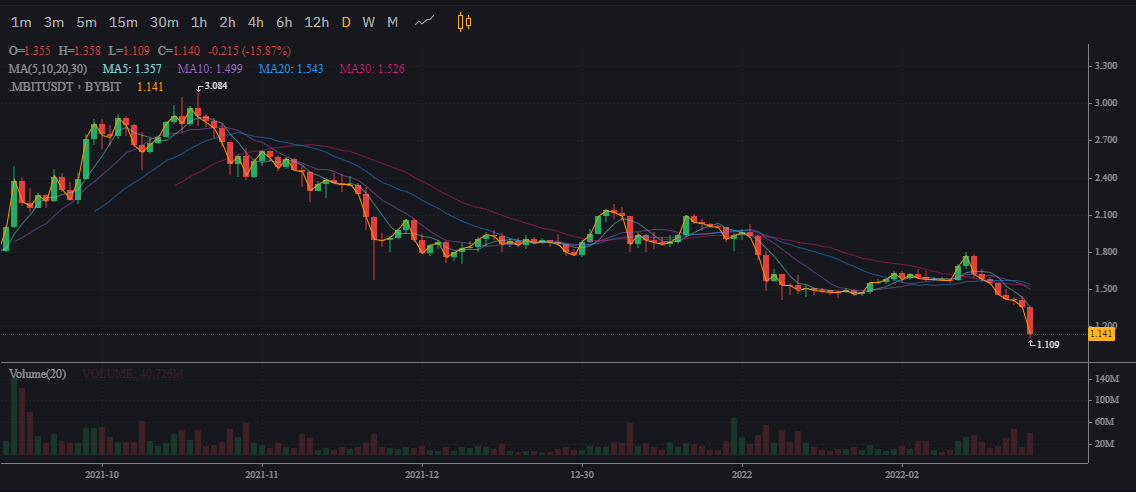Click the 3.300 price axis label
Viewport: 1136px width, 492px height.
1106,66
